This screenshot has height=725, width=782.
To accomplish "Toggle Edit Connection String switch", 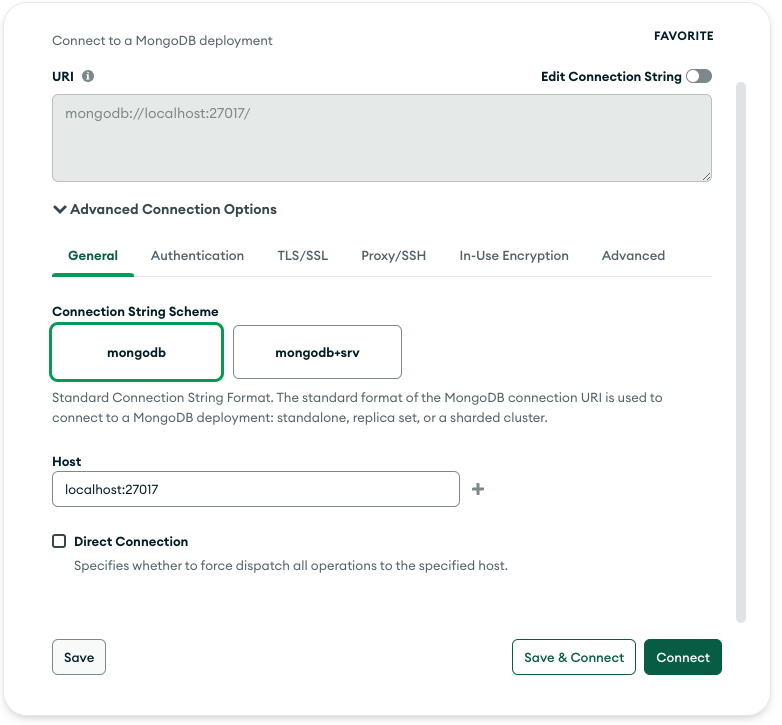I will (699, 76).
